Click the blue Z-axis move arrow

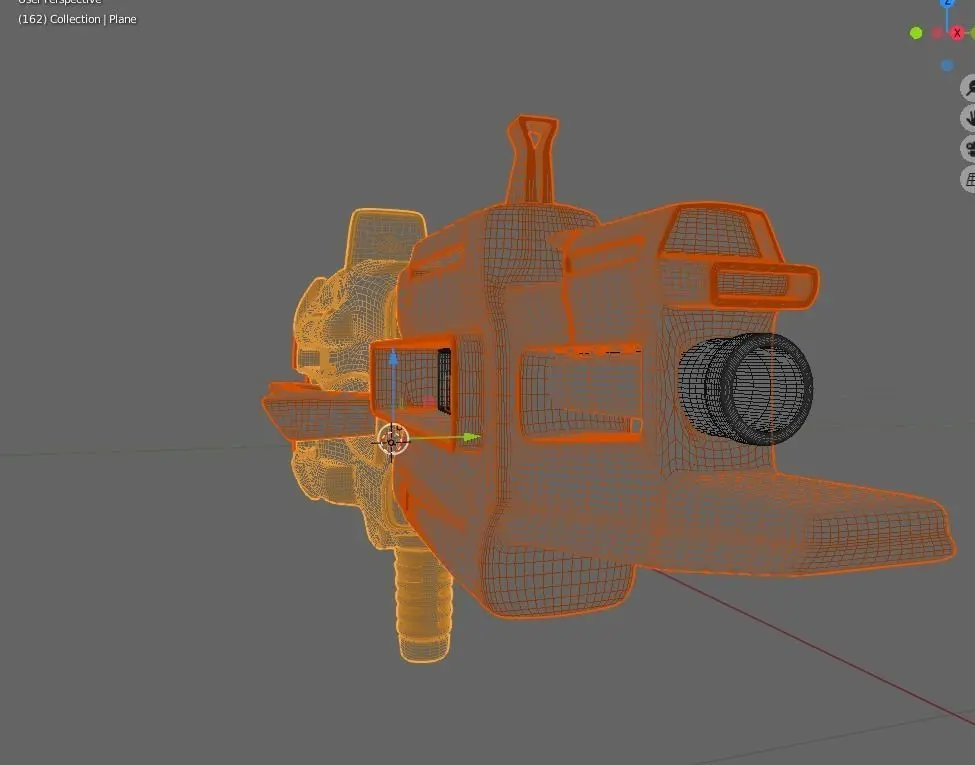tap(393, 358)
